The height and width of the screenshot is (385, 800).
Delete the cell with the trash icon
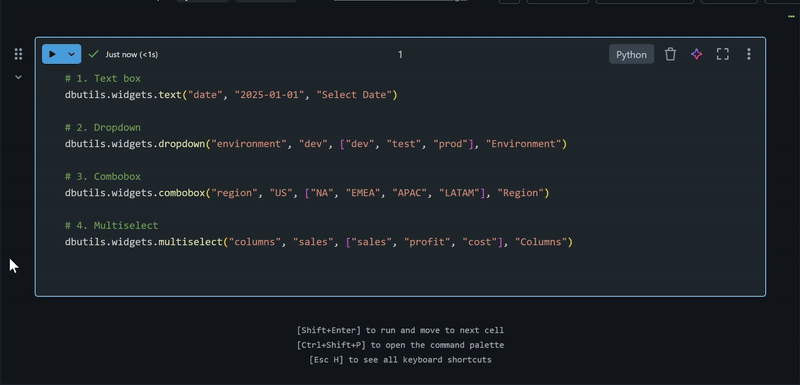tap(670, 54)
